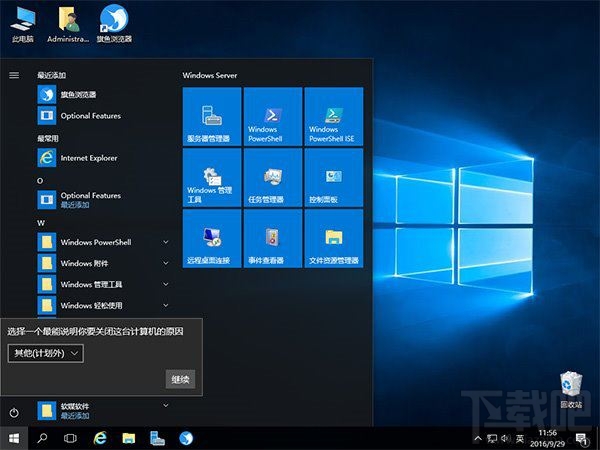Open Task View on the taskbar

point(70,439)
